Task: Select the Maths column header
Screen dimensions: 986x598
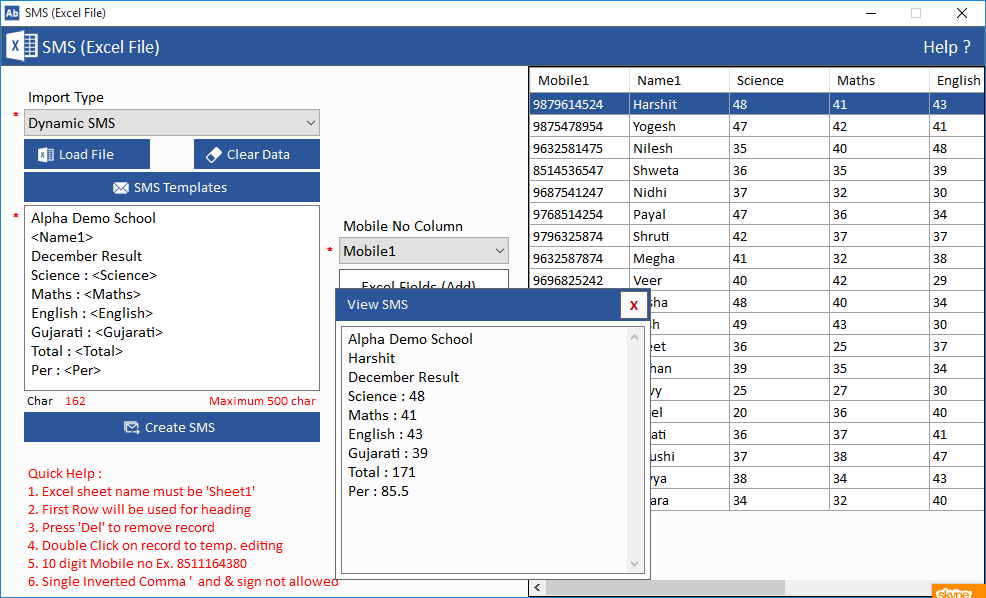Action: 878,81
